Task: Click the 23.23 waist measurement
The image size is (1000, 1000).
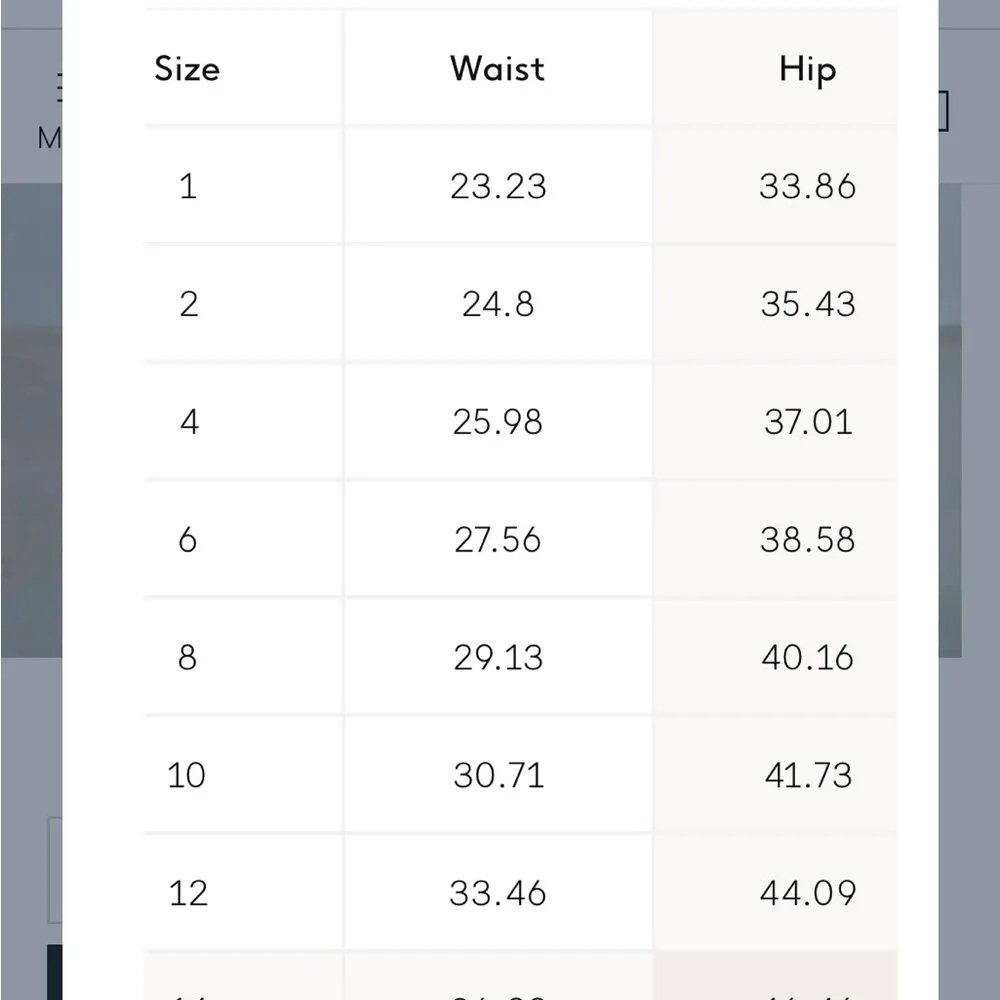Action: tap(498, 187)
